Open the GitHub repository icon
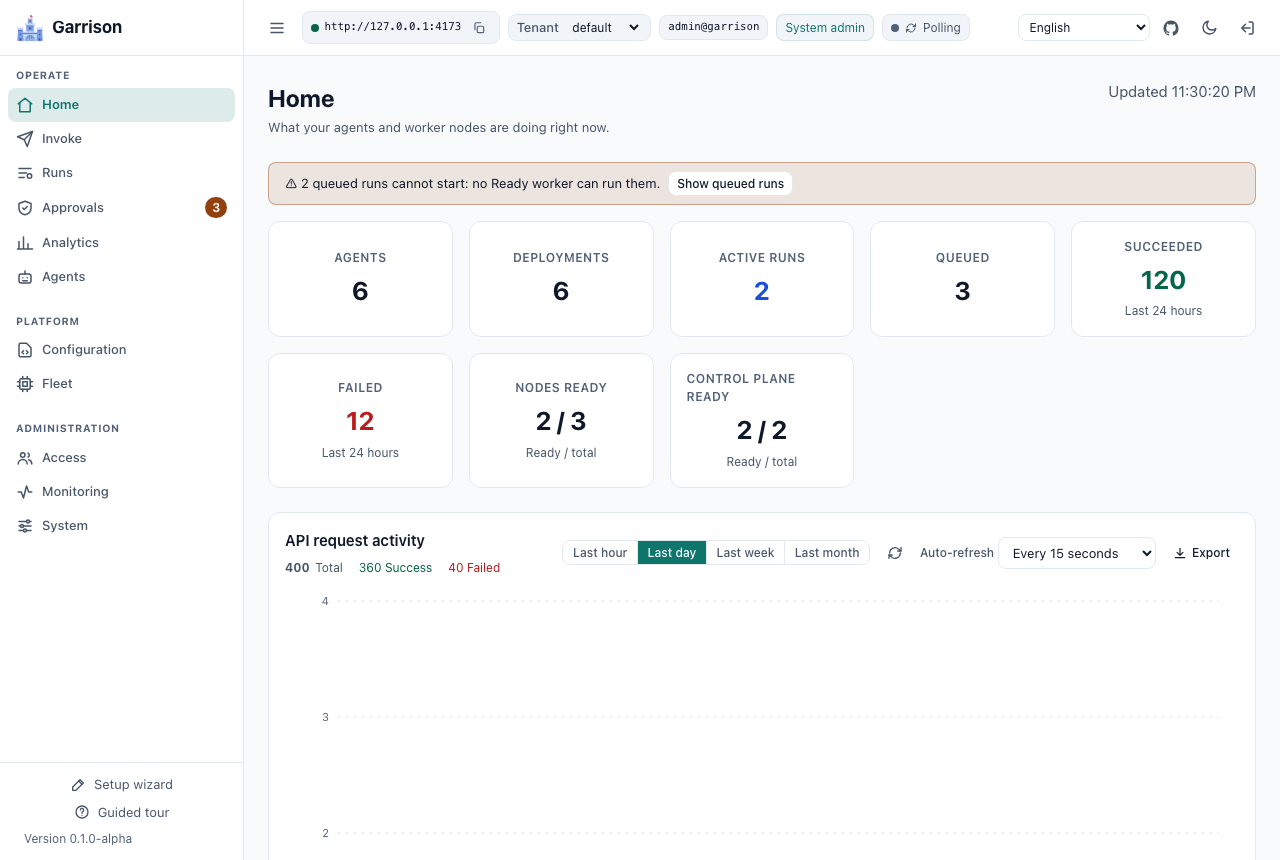Image resolution: width=1280 pixels, height=860 pixels. click(x=1171, y=28)
